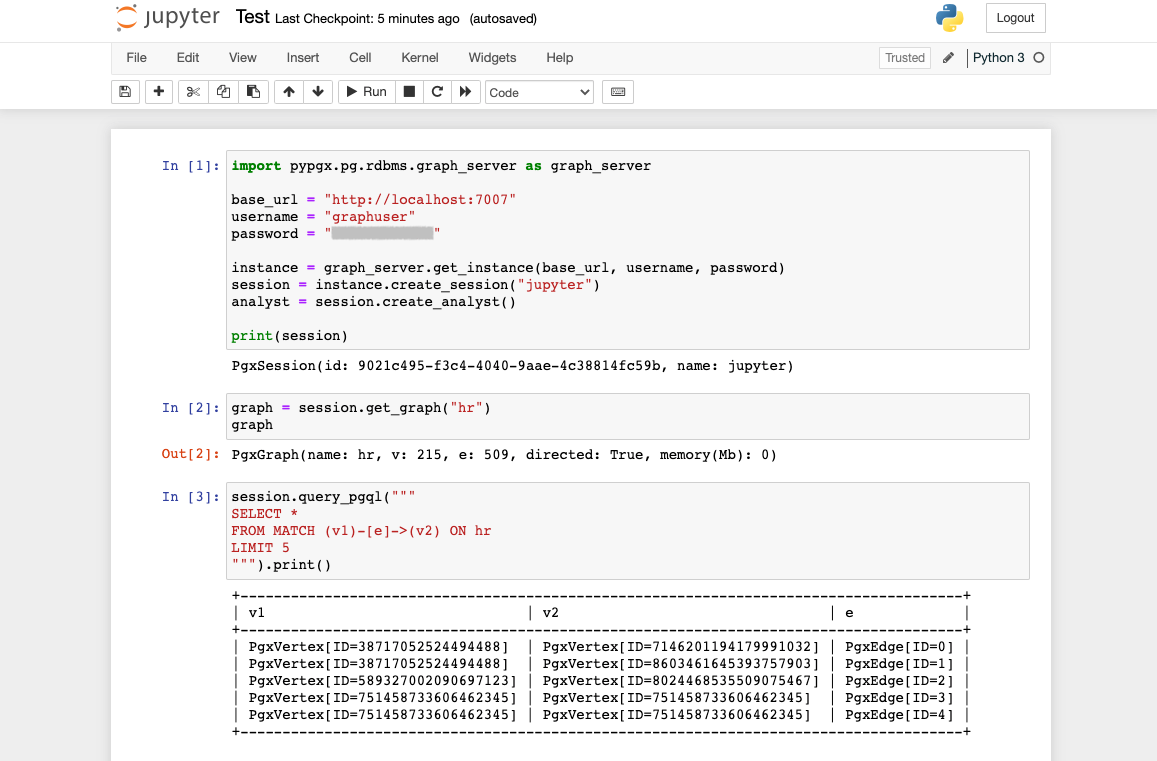Interrupt the kernel with stop icon
The image size is (1157, 761).
tap(409, 92)
